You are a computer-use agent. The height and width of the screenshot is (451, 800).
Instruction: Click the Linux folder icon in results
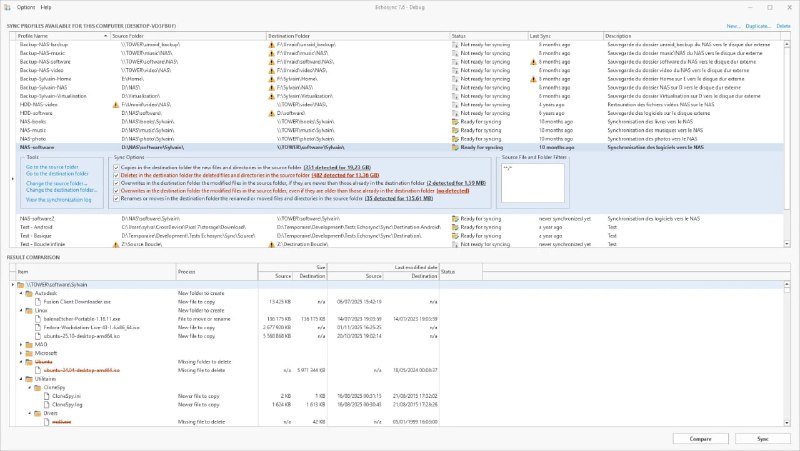29,310
